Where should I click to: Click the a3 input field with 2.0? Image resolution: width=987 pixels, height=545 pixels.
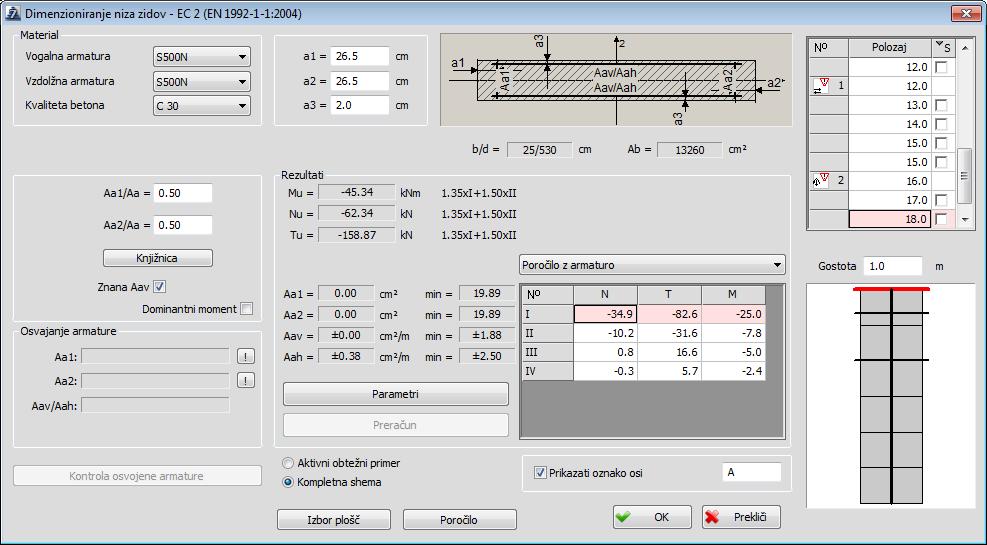click(x=359, y=105)
